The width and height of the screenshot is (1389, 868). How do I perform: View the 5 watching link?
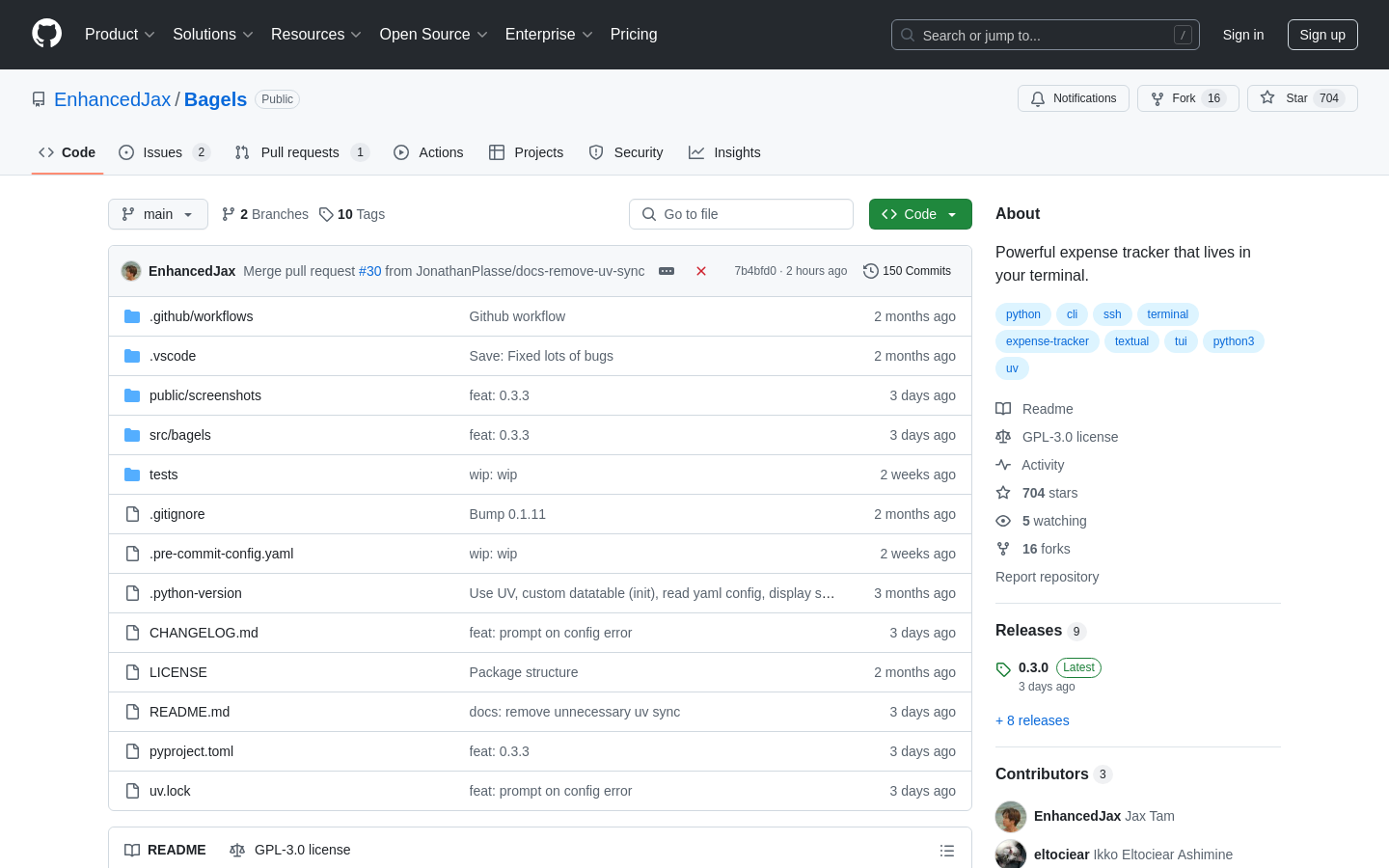[1041, 521]
